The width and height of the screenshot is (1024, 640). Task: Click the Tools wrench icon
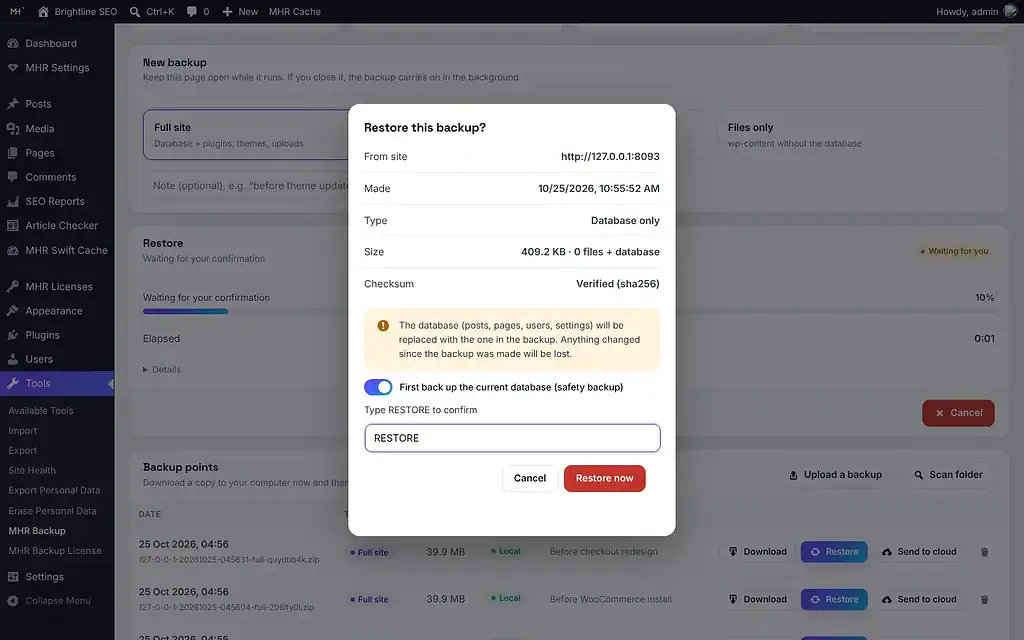pyautogui.click(x=12, y=383)
